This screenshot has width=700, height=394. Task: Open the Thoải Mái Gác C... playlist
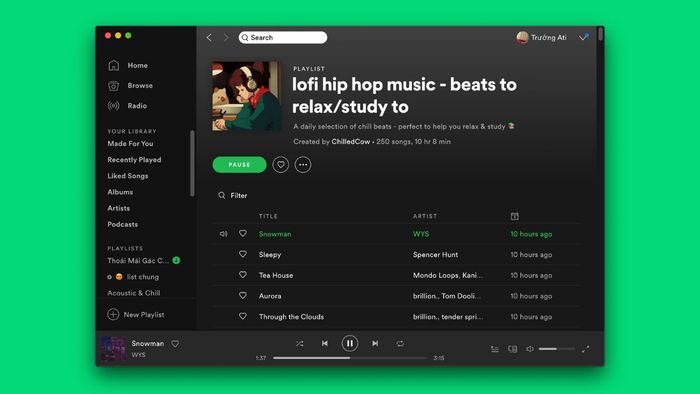pyautogui.click(x=138, y=261)
